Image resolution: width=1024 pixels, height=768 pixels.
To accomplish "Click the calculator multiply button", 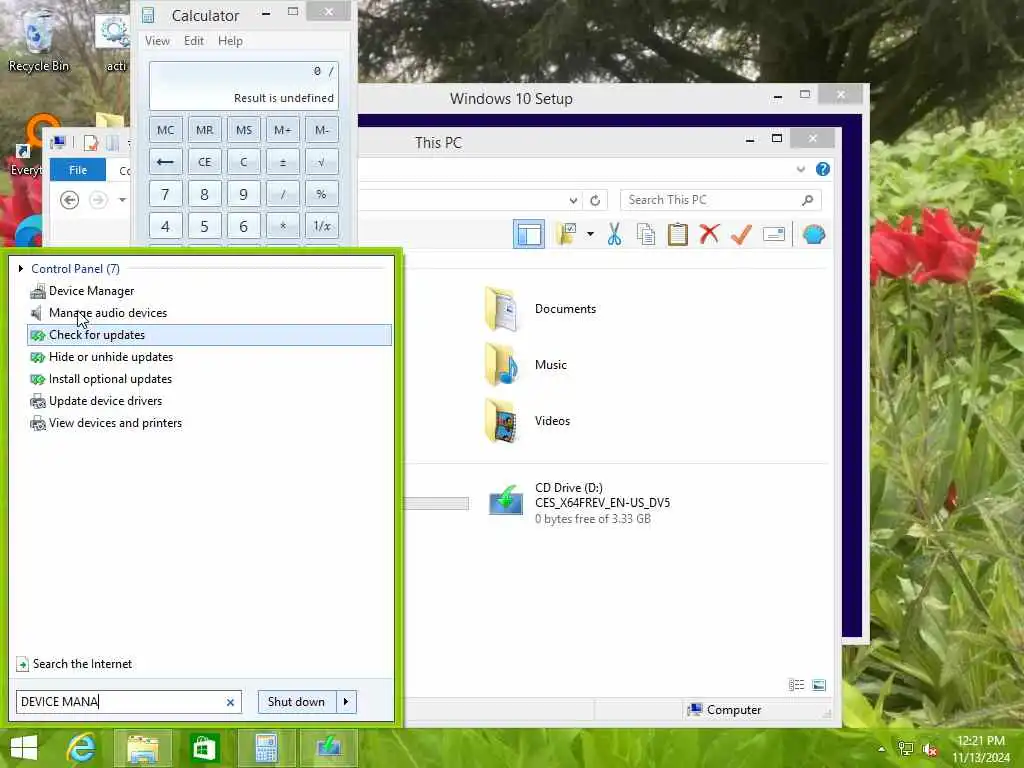I will pyautogui.click(x=283, y=226).
